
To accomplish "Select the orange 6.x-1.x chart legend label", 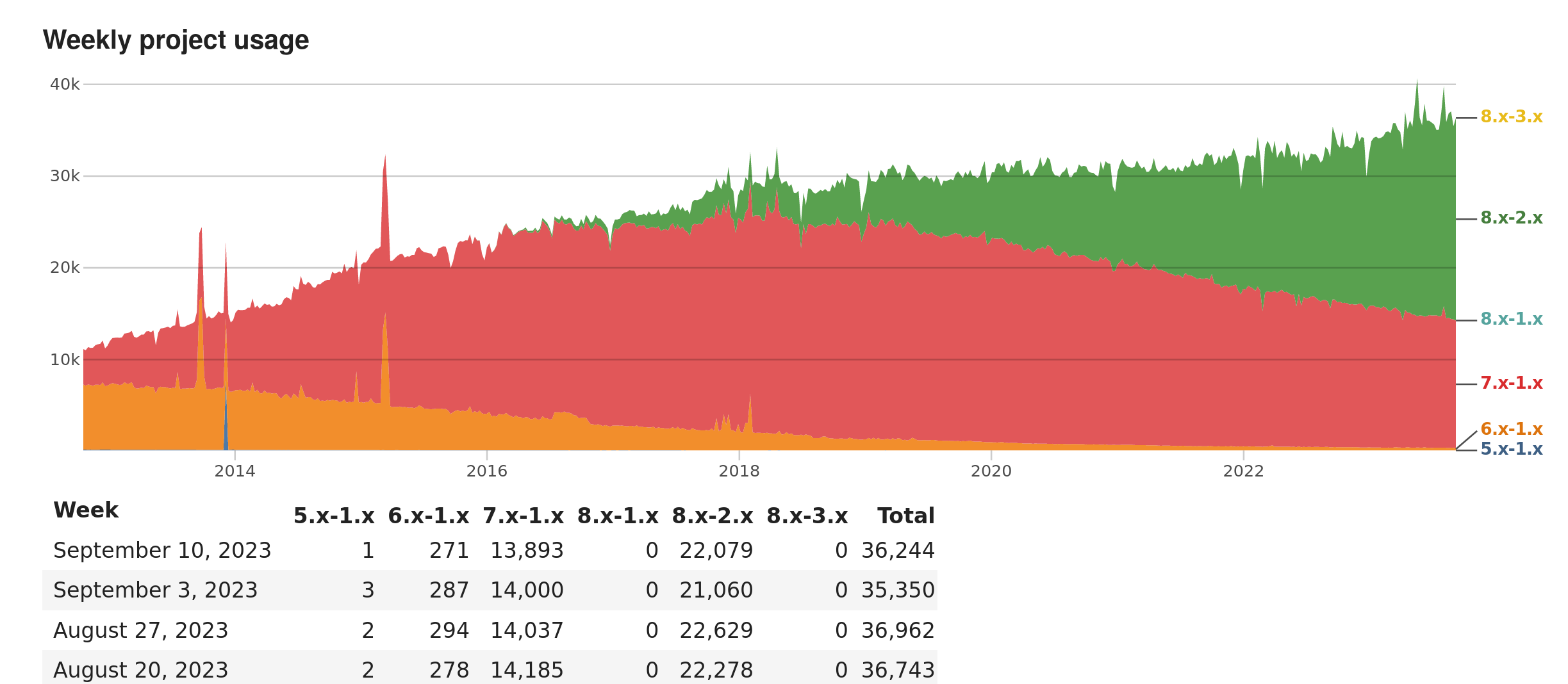I will [1511, 429].
